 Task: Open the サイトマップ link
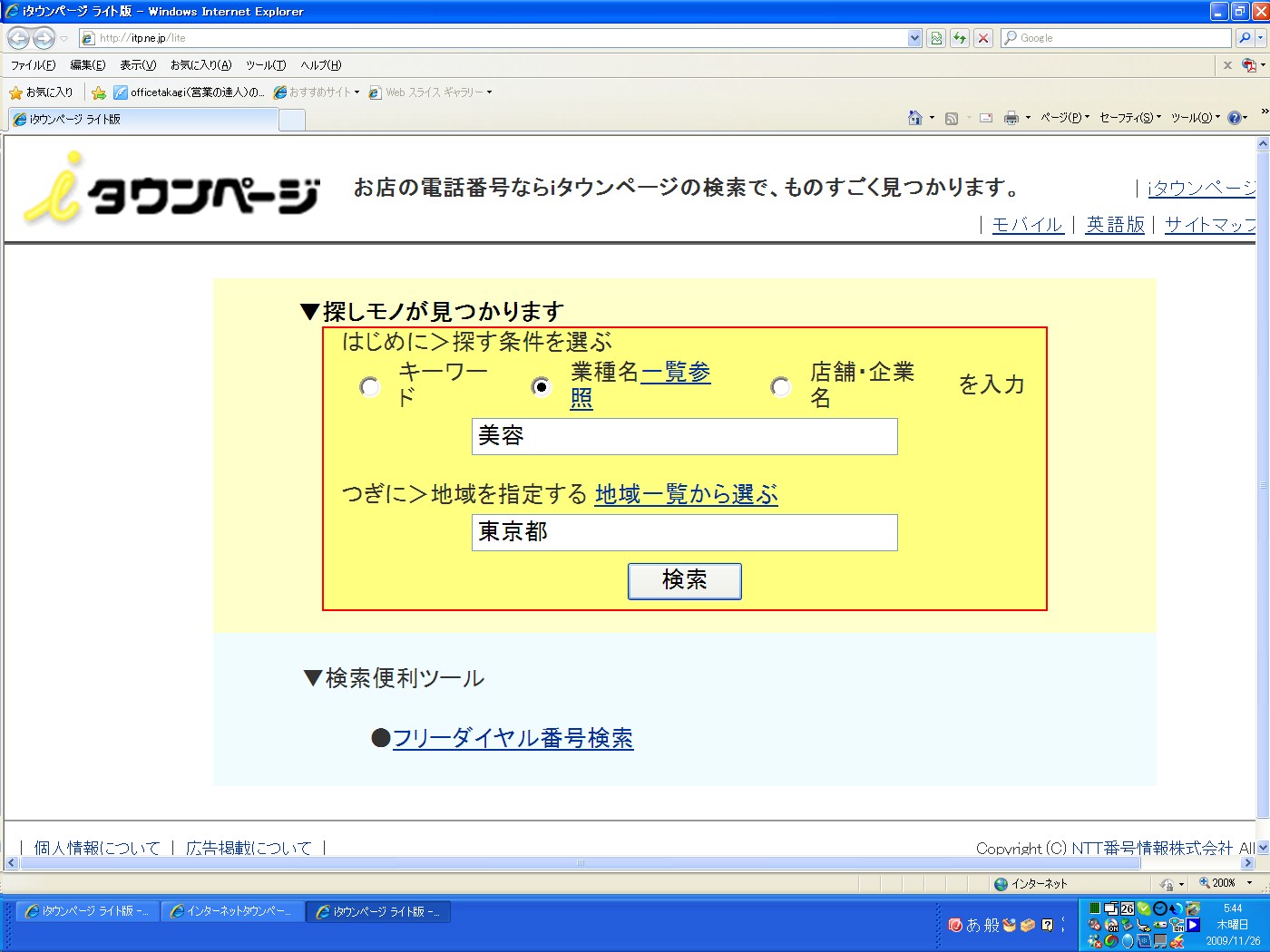pyautogui.click(x=1210, y=224)
